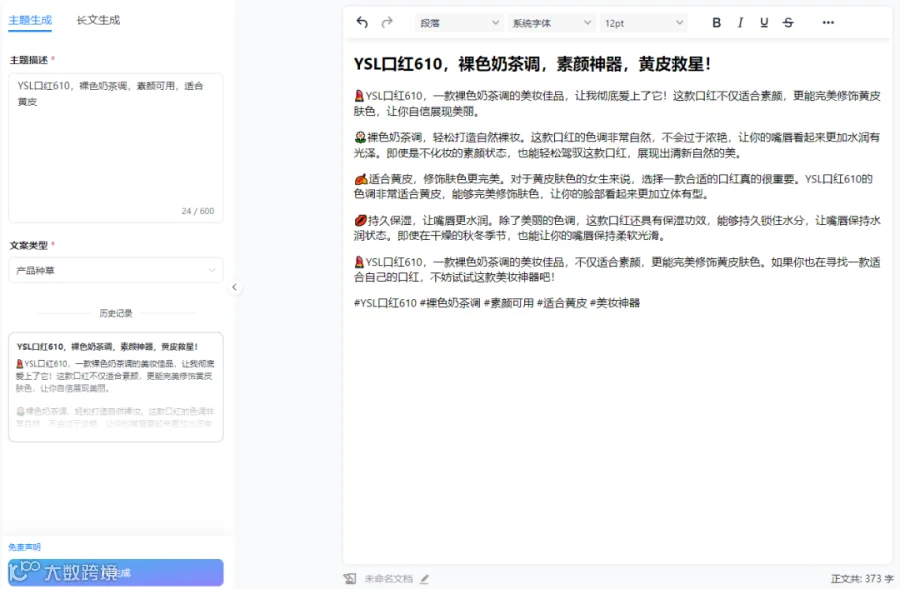Click the 历史记录 label
The width and height of the screenshot is (900, 589).
coord(116,313)
